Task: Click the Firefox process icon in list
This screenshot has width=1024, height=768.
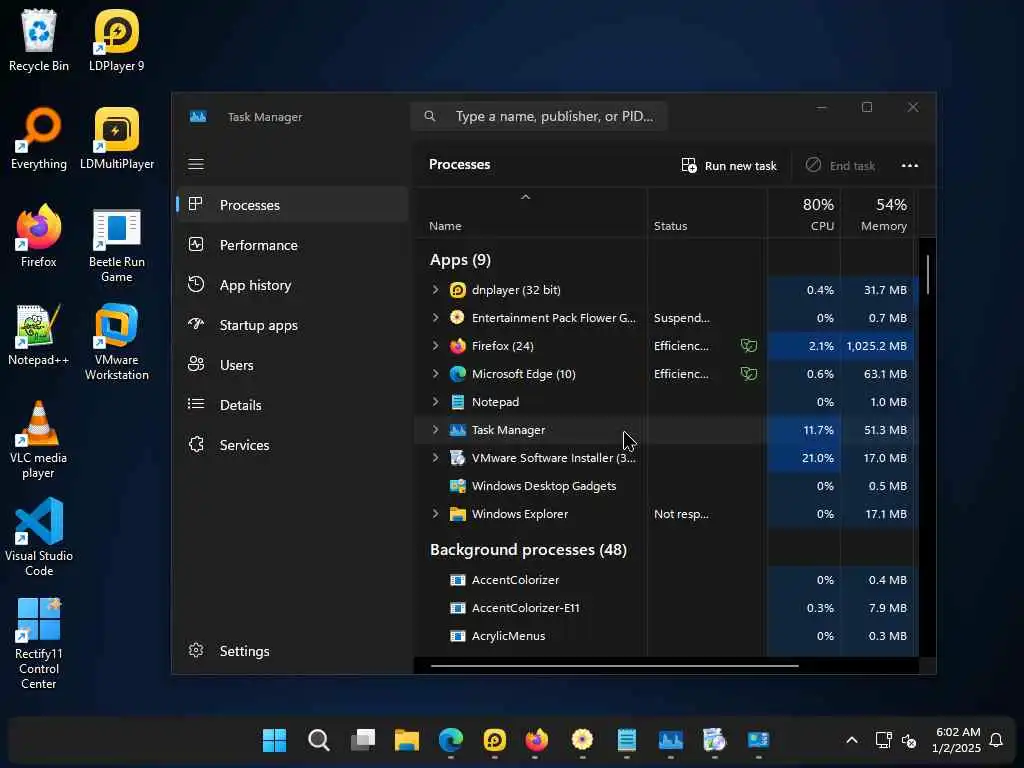Action: (x=458, y=346)
